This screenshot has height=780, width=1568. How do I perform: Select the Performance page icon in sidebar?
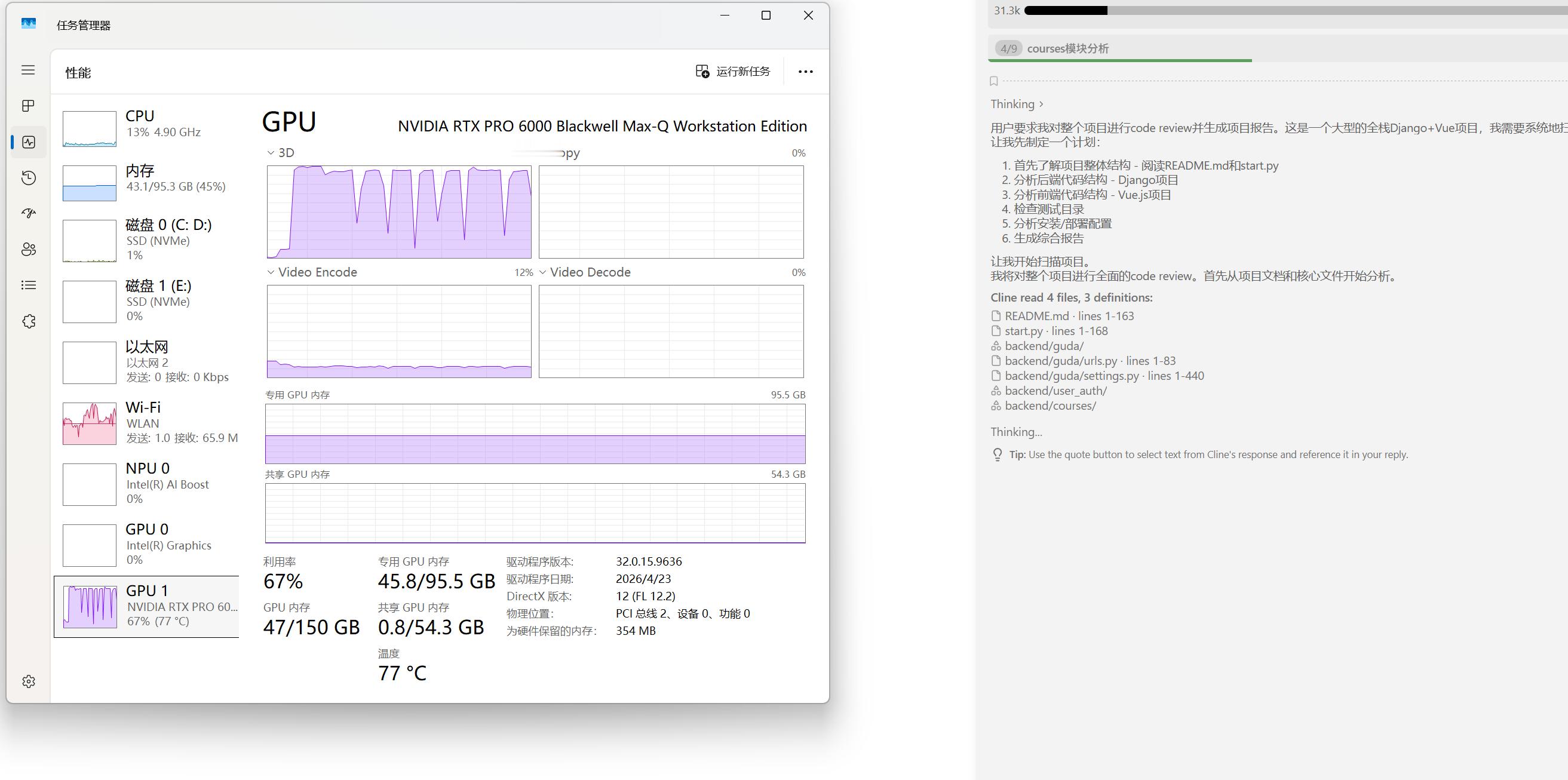pyautogui.click(x=29, y=142)
